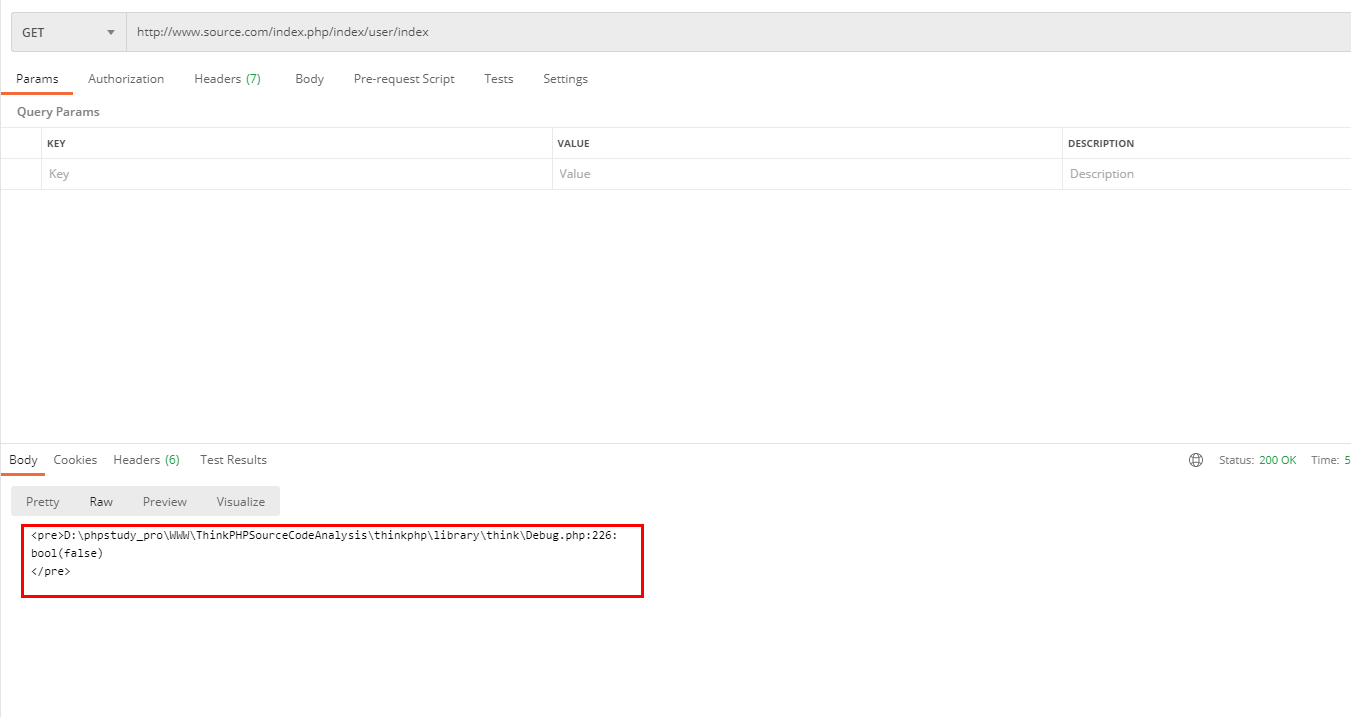The image size is (1351, 717).
Task: Open the response Headers (6) tab
Action: point(146,460)
